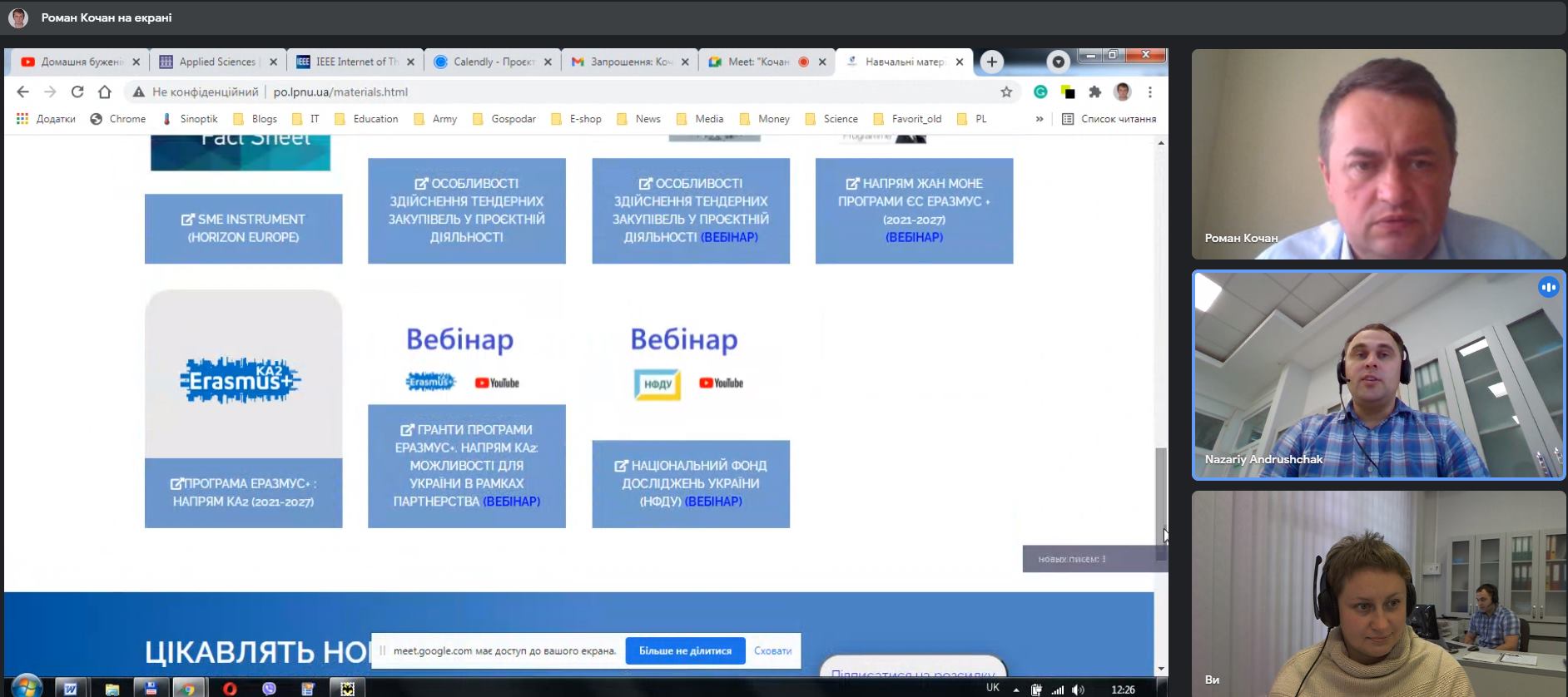1568x697 pixels.
Task: Open Opera browser from the taskbar
Action: click(230, 689)
